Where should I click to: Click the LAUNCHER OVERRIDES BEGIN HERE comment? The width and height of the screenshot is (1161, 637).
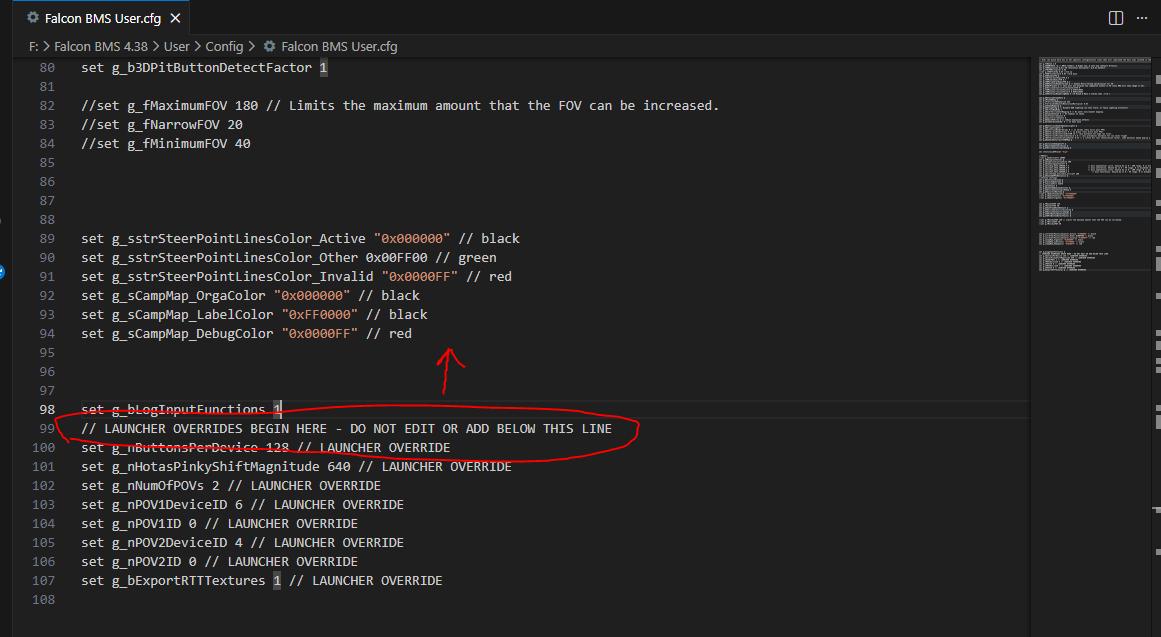coord(347,429)
